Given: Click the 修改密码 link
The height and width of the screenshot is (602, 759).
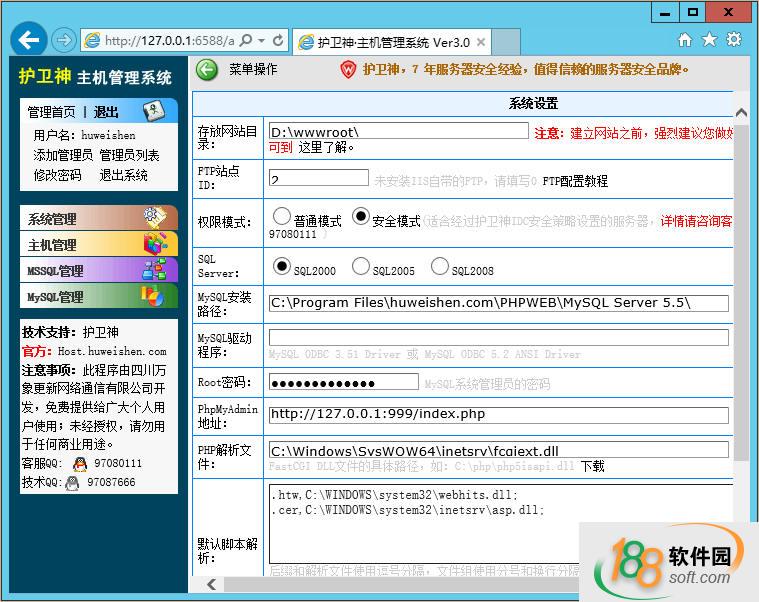Looking at the screenshot, I should tap(57, 175).
